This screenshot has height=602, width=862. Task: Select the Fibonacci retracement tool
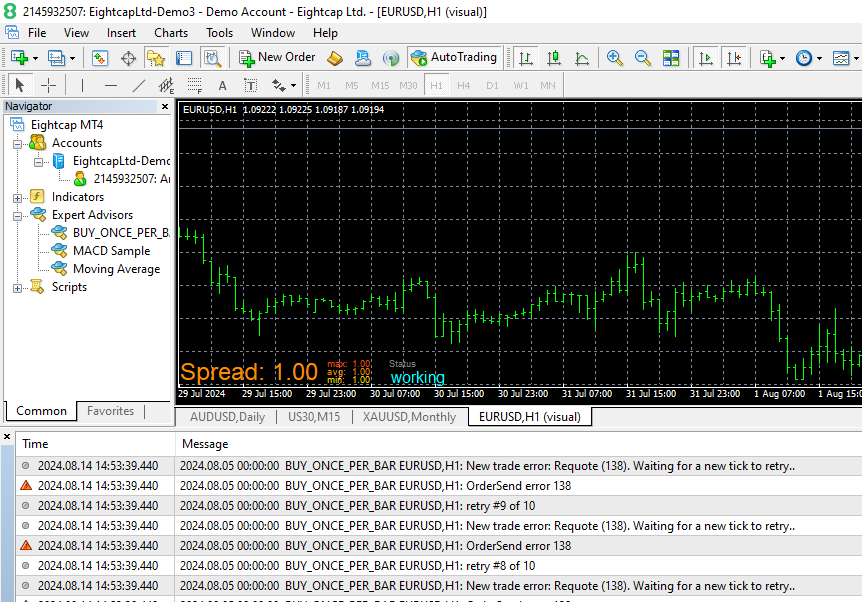click(x=195, y=85)
